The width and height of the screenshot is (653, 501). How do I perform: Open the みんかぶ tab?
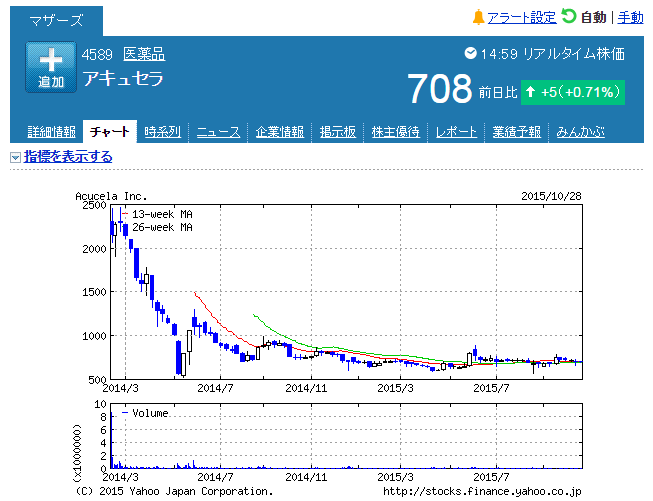point(581,132)
